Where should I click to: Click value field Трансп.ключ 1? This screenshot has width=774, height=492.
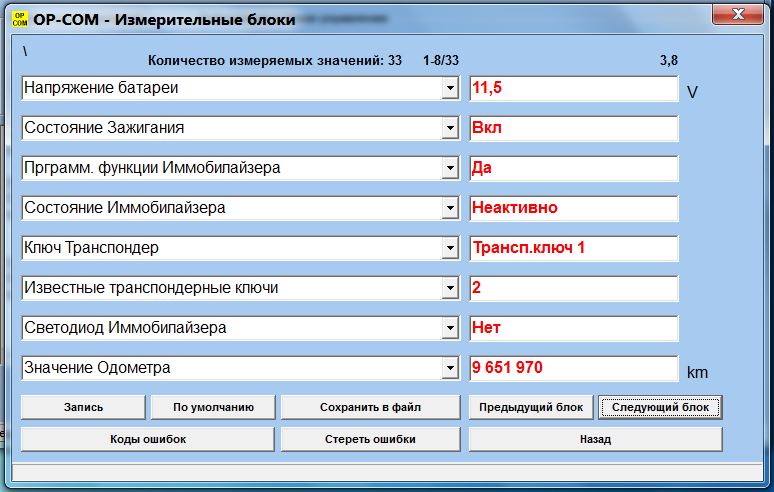click(574, 248)
